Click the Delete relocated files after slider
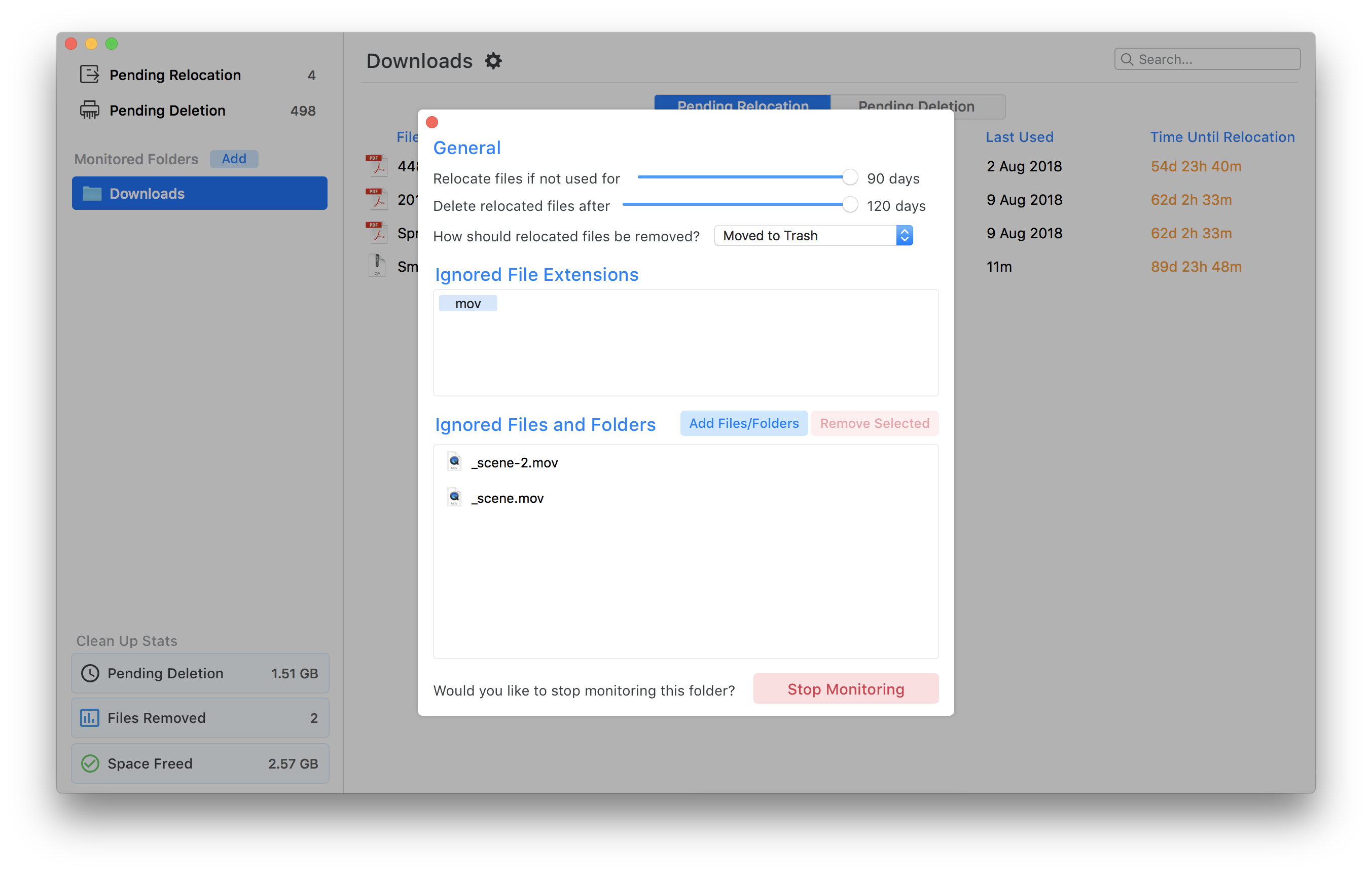Image resolution: width=1372 pixels, height=874 pixels. (x=740, y=204)
